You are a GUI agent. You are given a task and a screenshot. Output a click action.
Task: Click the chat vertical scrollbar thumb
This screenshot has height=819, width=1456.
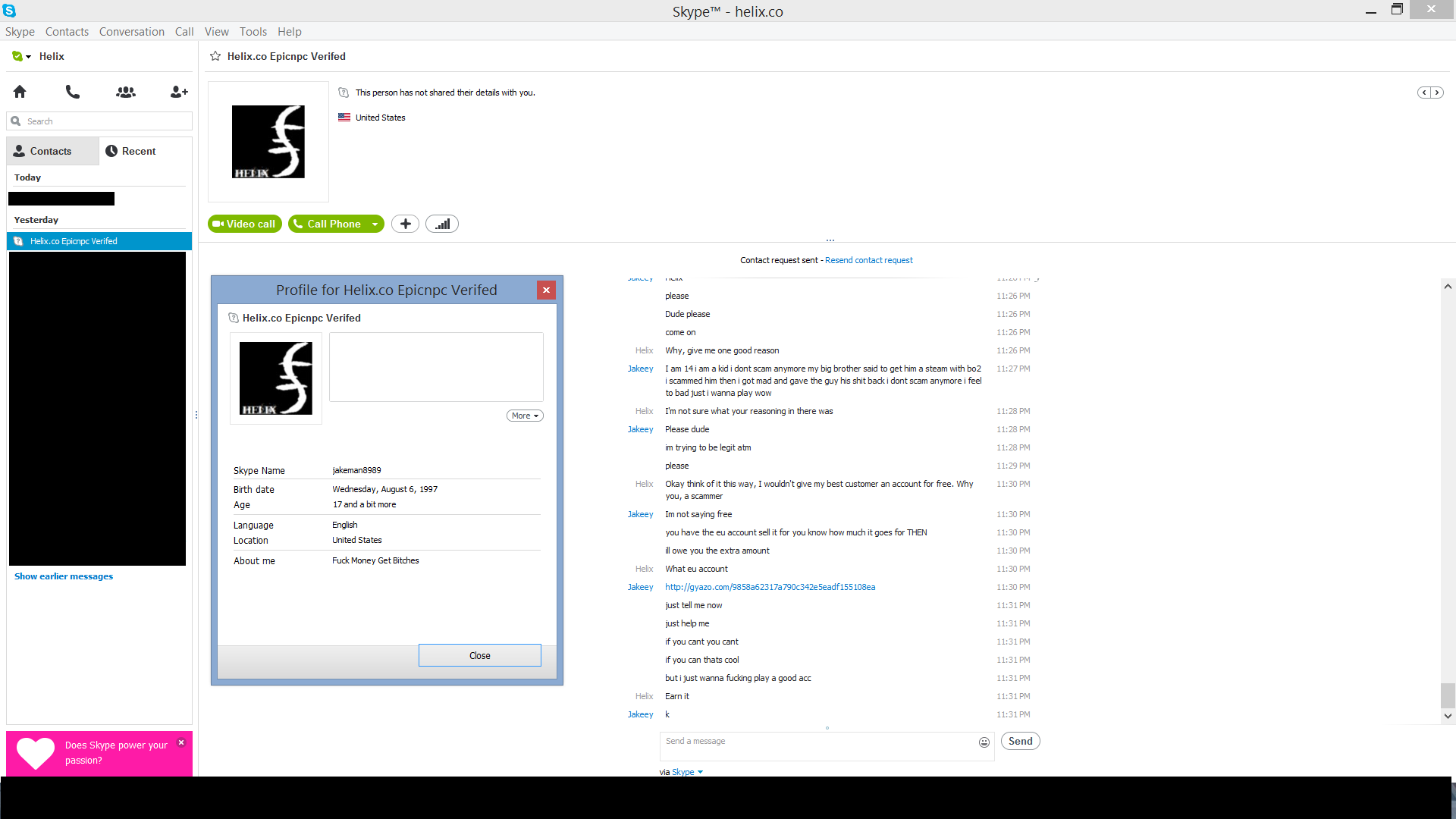[x=1448, y=695]
